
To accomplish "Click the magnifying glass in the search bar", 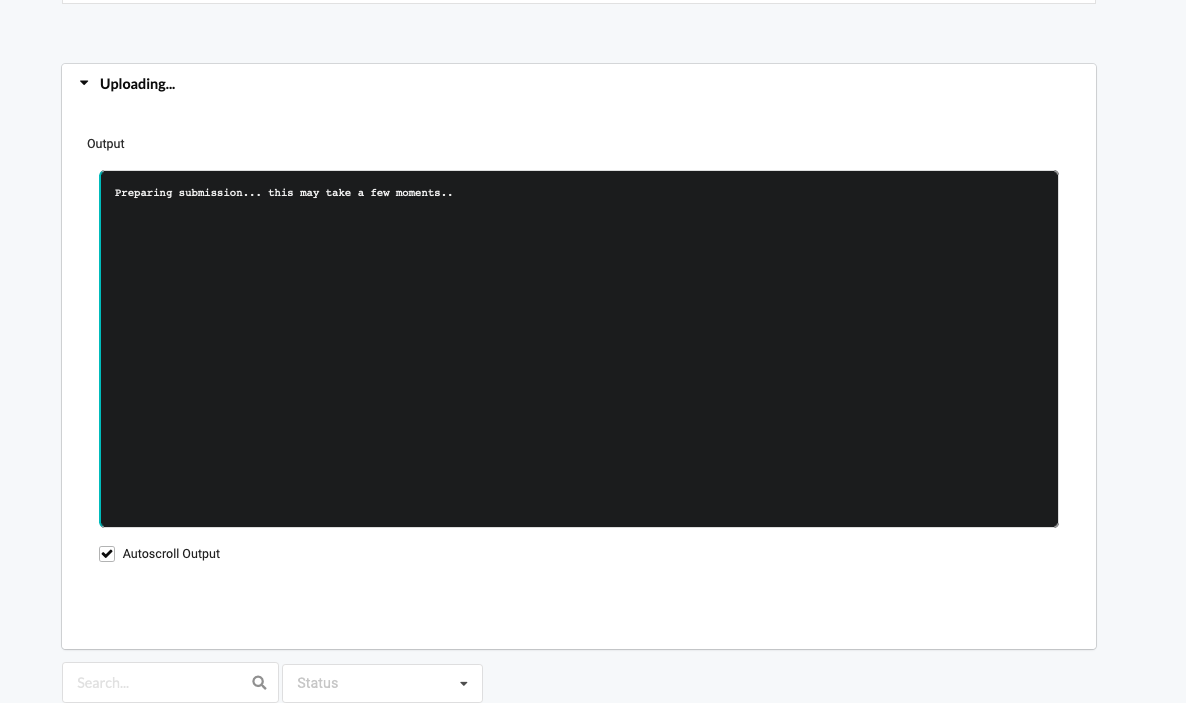I will (259, 682).
